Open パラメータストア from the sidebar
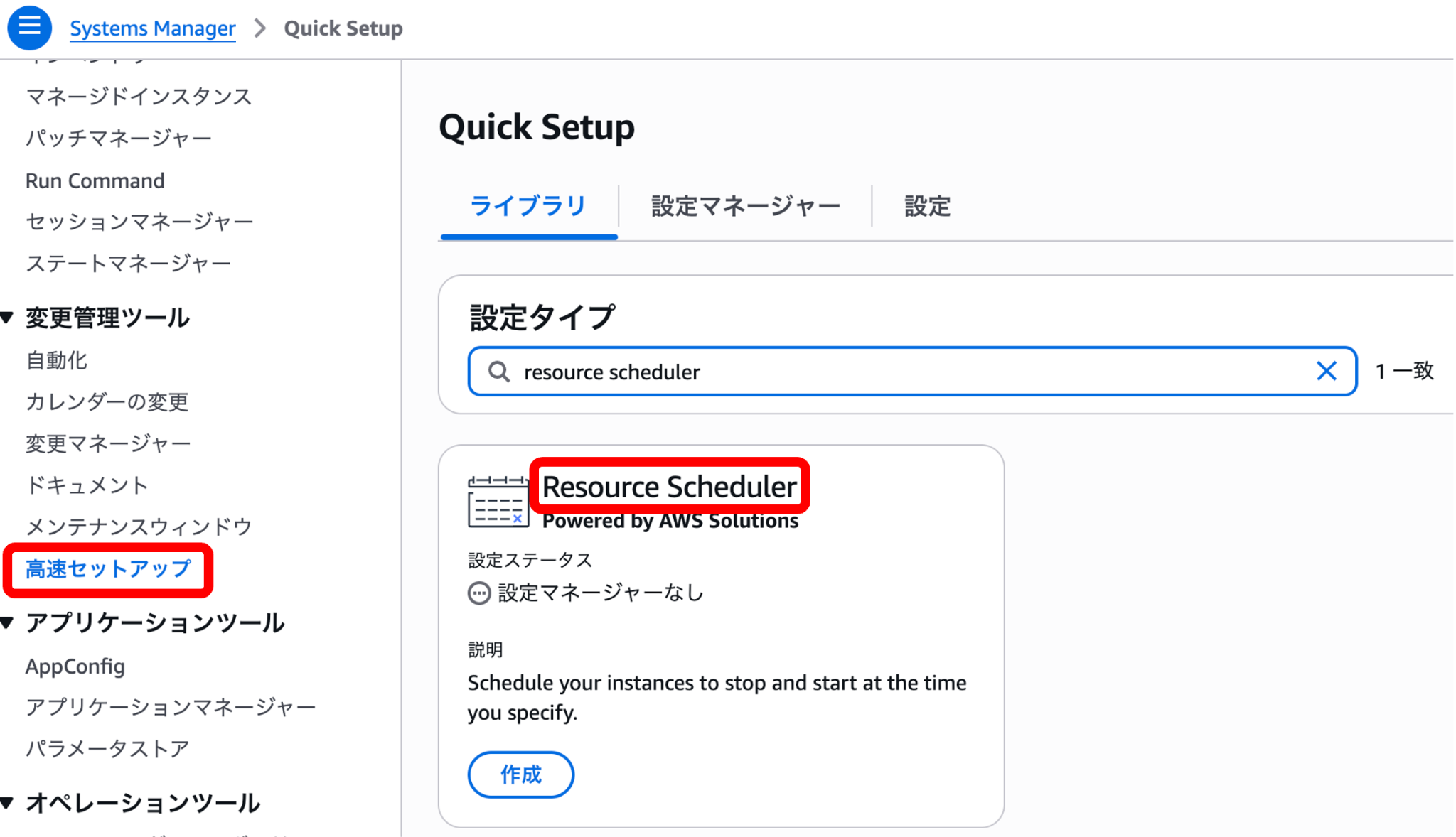Screen dimensions: 1456x837 pyautogui.click(x=107, y=748)
